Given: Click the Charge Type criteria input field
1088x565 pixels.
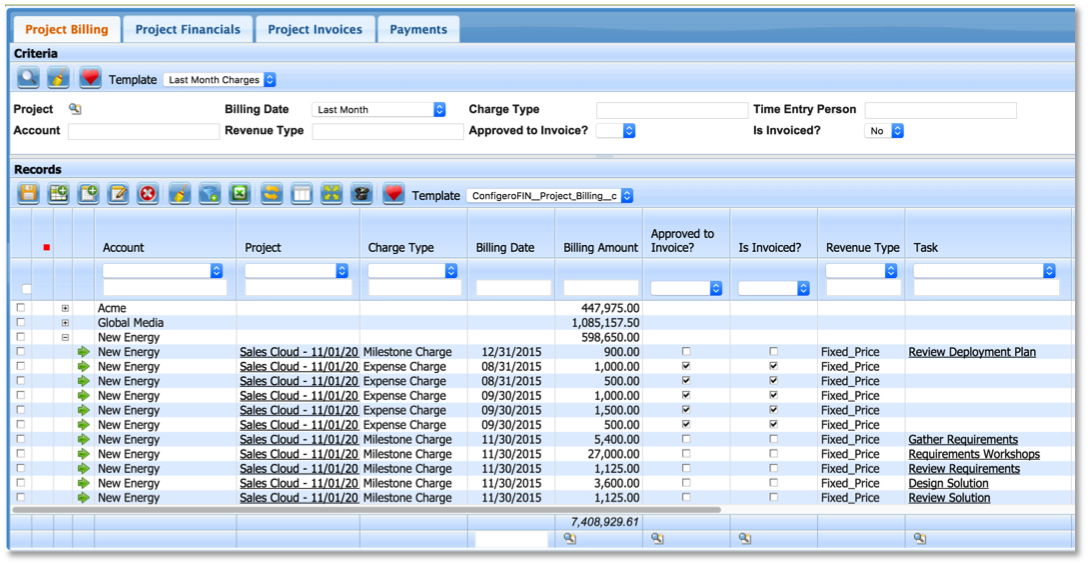Looking at the screenshot, I should [672, 110].
